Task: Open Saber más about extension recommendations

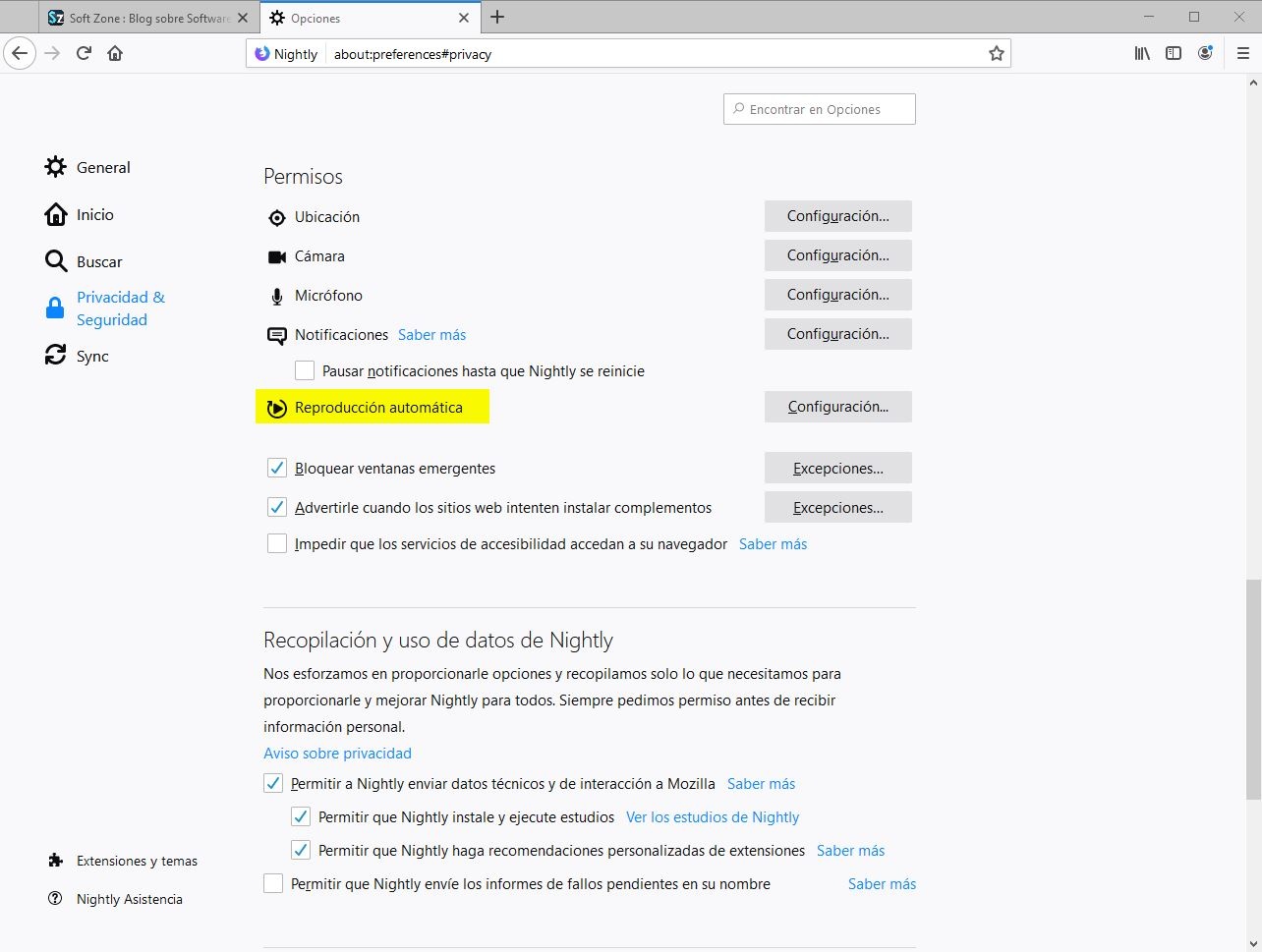Action: 851,851
